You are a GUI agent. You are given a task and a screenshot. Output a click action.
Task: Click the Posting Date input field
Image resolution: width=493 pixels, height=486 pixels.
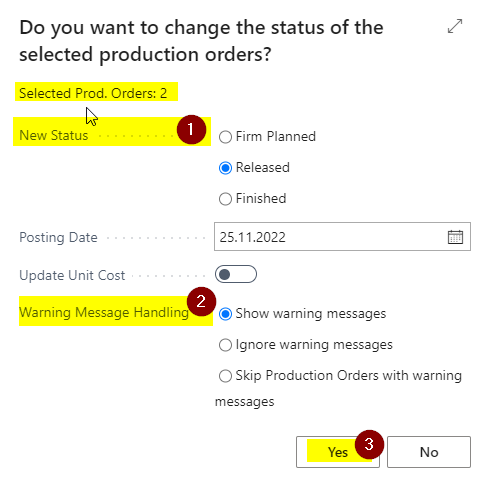(342, 237)
